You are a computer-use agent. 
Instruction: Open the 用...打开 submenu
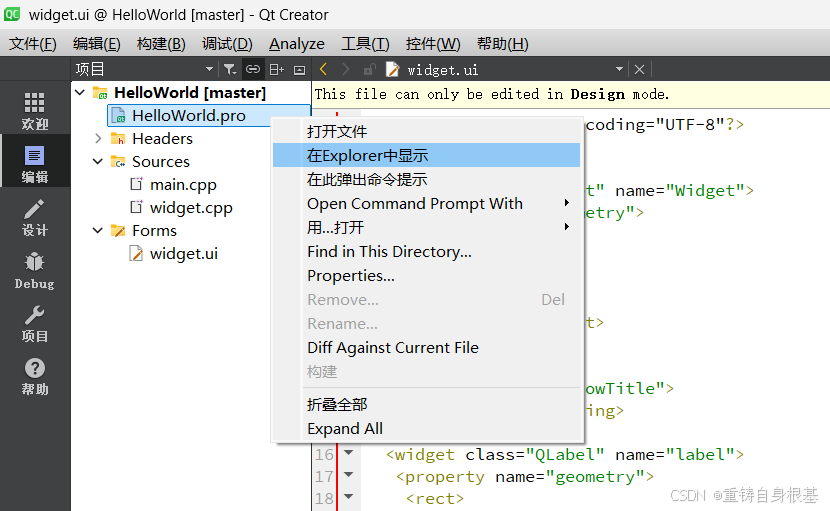pos(427,227)
